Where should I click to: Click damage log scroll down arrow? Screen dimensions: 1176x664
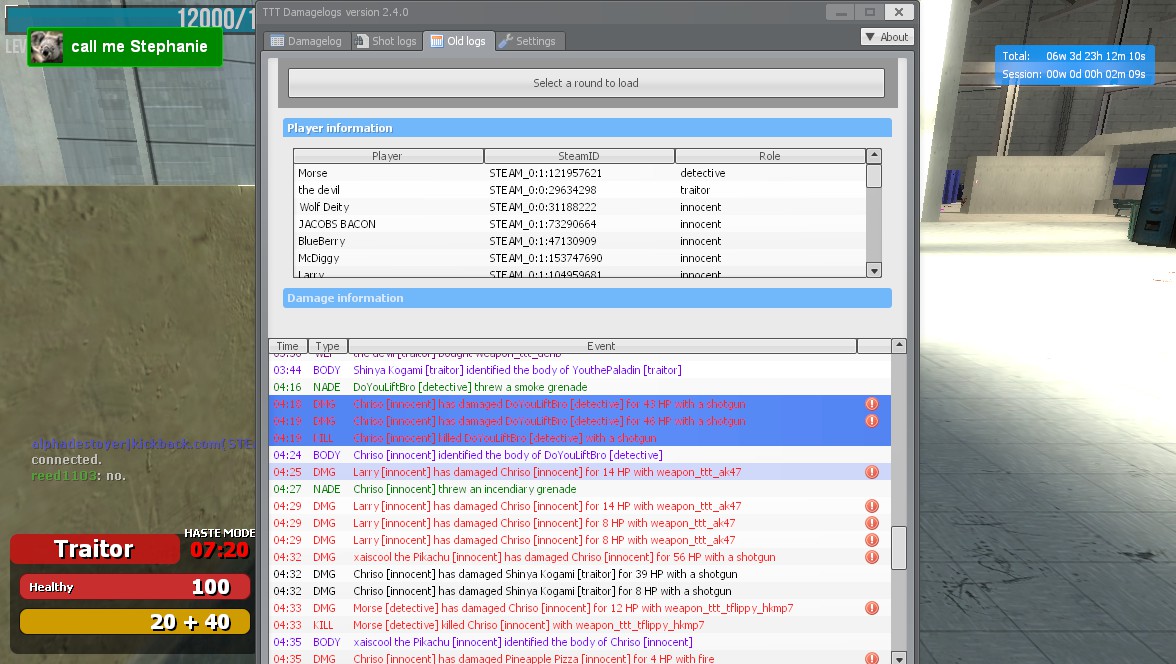(x=898, y=658)
